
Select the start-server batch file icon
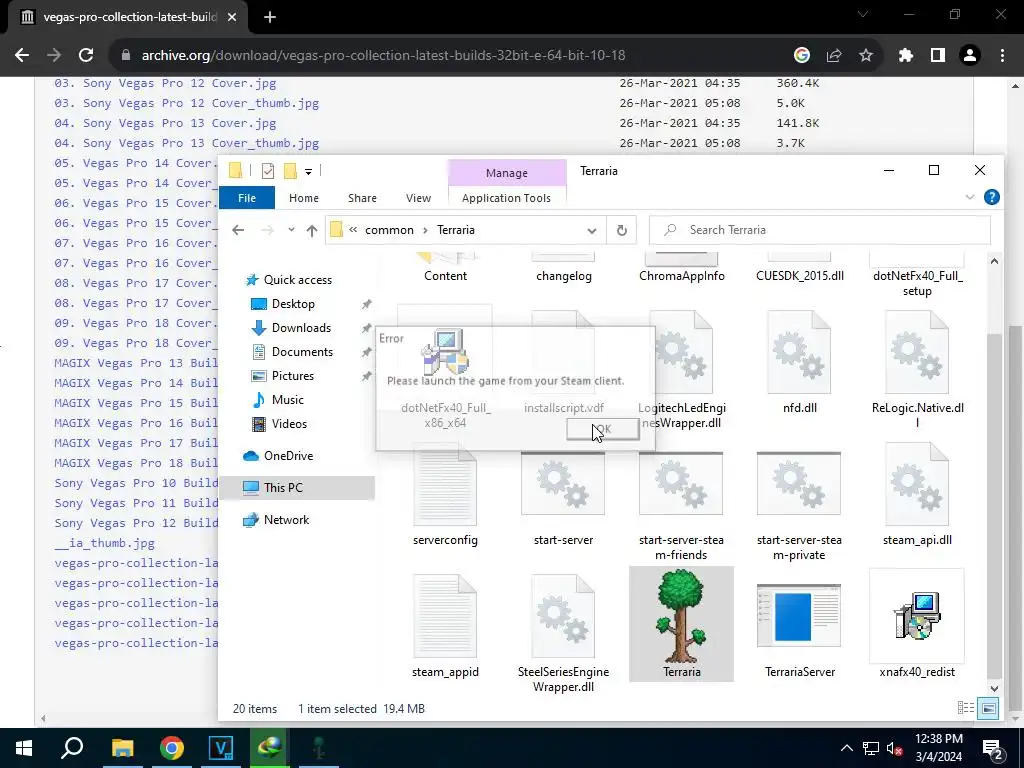(x=563, y=484)
